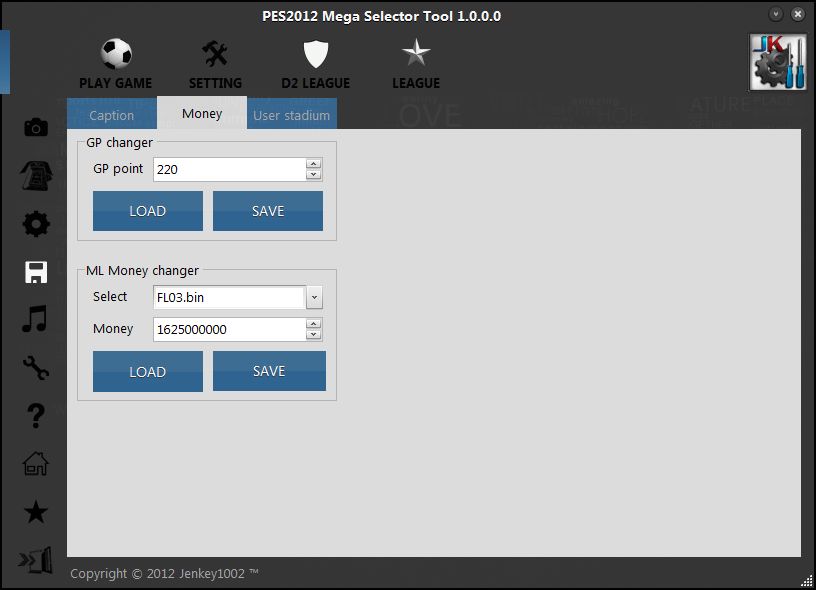Screen dimensions: 816x590
Task: Click SAVE in ML Money changer
Action: (269, 371)
